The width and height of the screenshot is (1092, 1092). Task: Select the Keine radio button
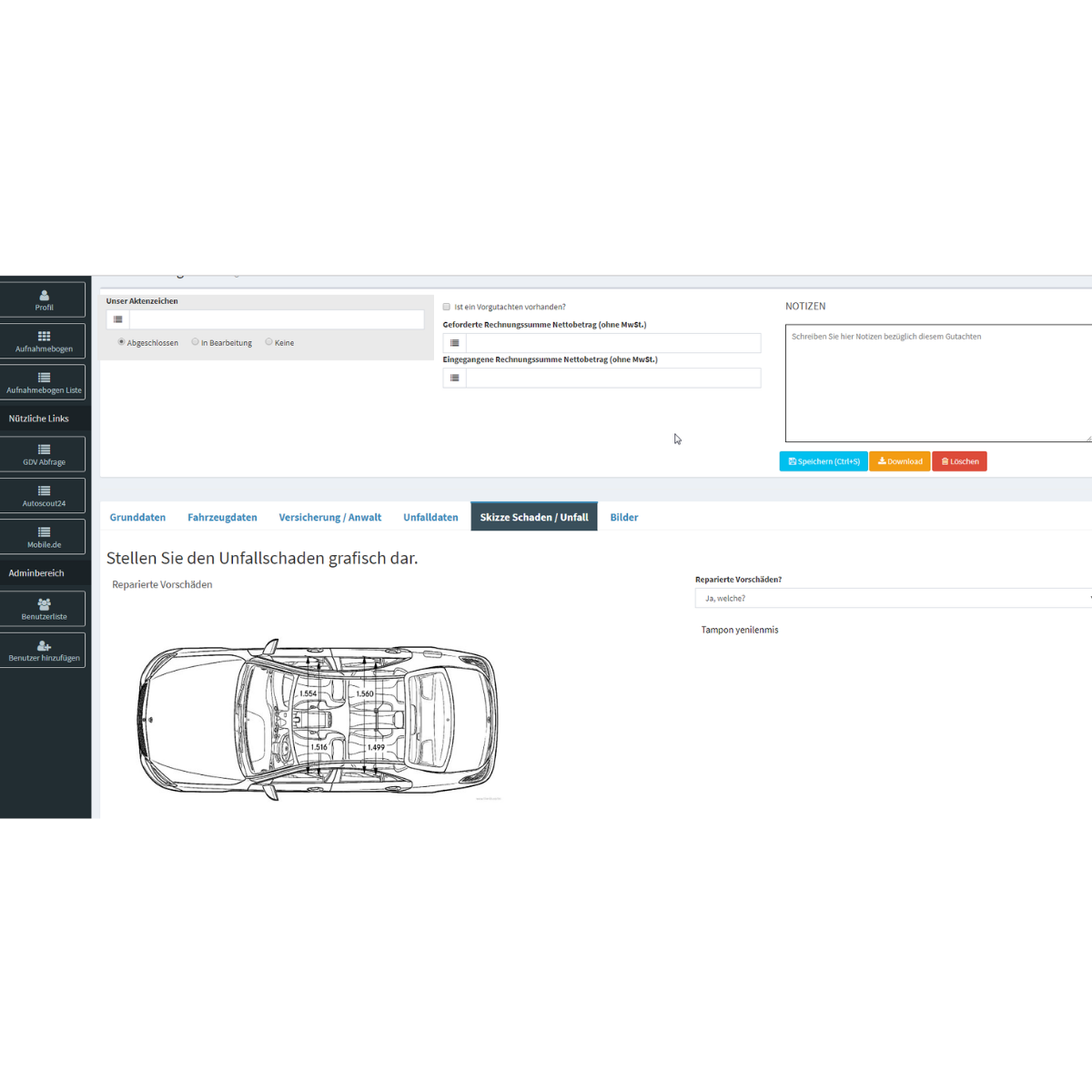[x=268, y=342]
